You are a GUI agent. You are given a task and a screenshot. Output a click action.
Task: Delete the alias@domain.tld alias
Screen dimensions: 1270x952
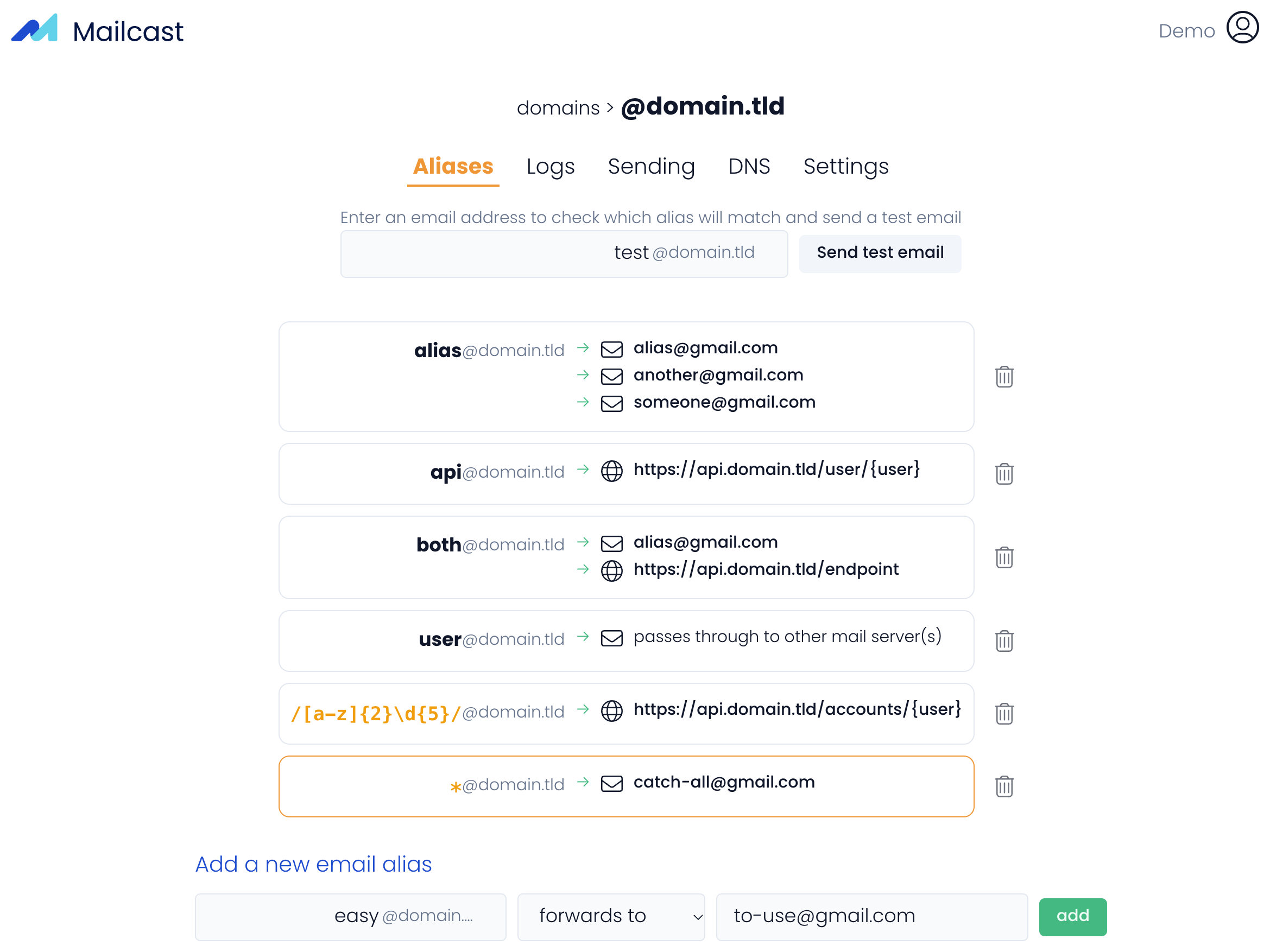1003,377
